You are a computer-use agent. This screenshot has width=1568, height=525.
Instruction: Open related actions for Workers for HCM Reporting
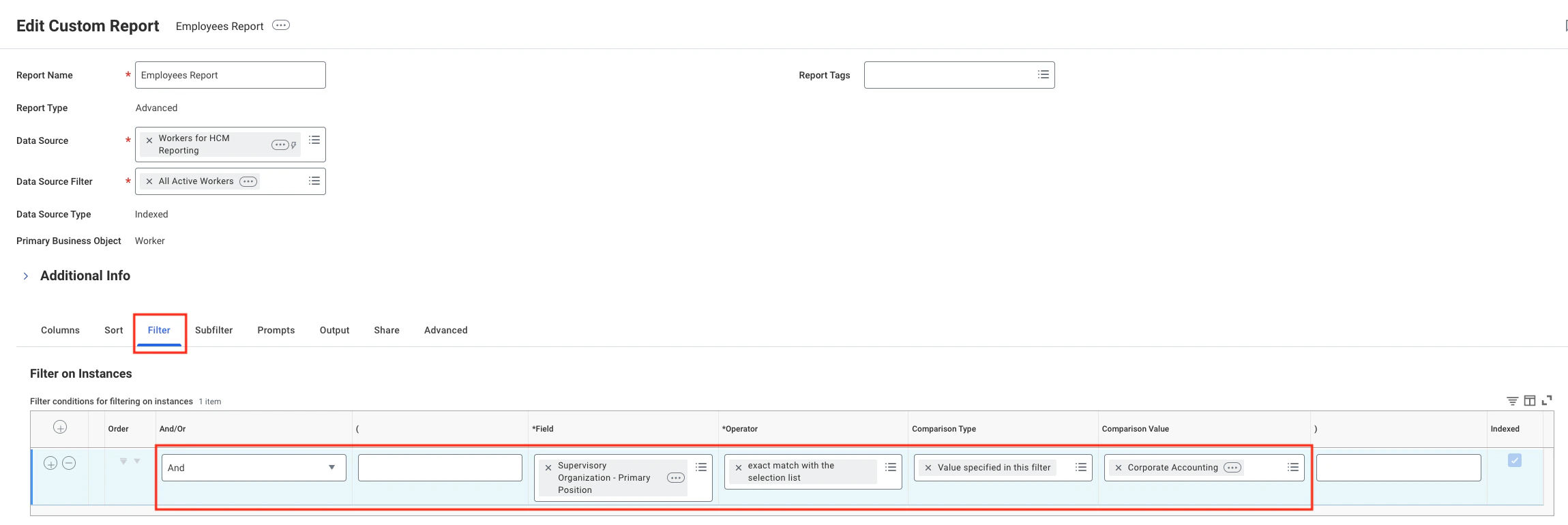(280, 145)
